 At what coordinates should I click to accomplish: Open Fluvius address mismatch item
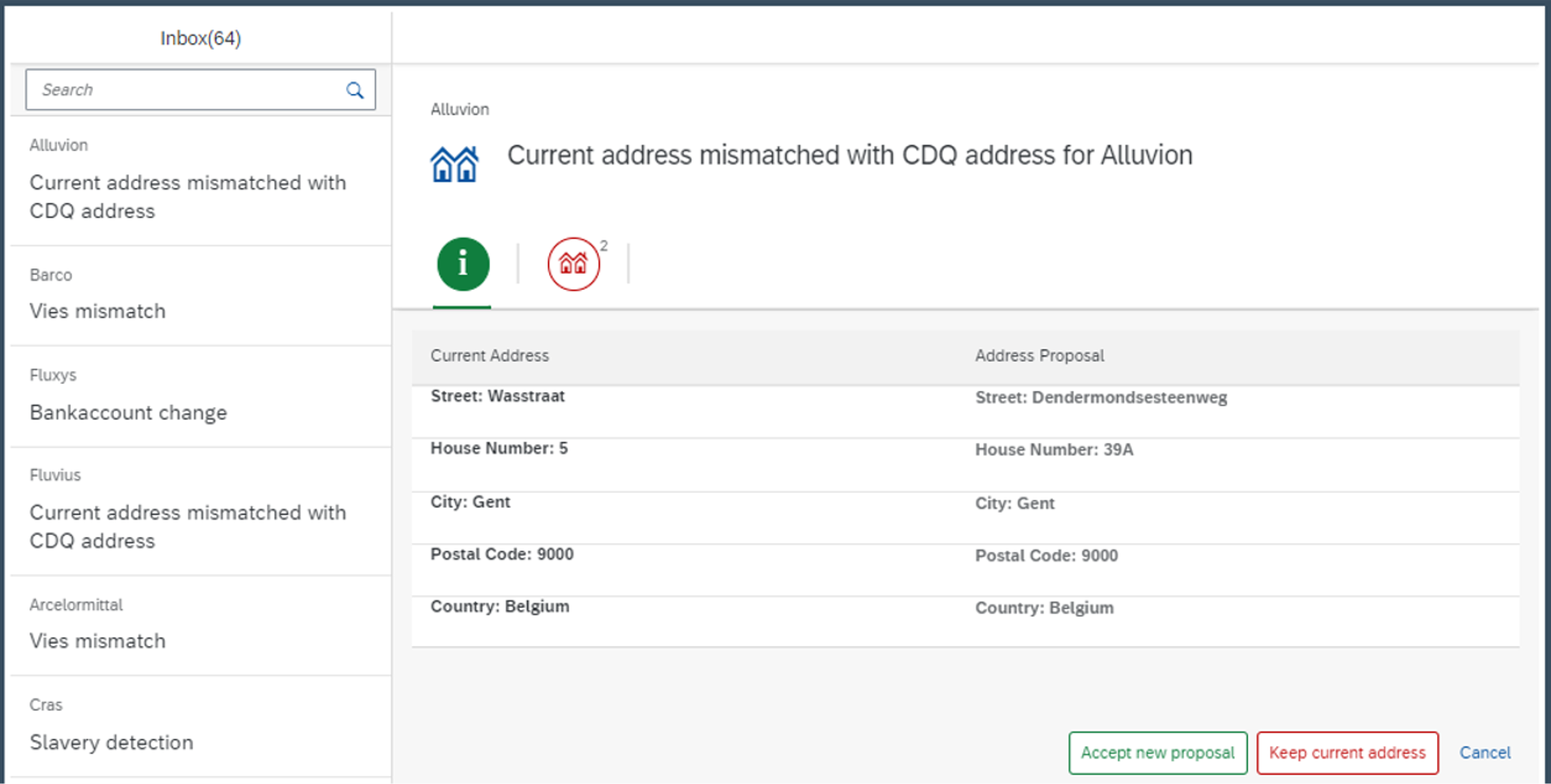(201, 512)
